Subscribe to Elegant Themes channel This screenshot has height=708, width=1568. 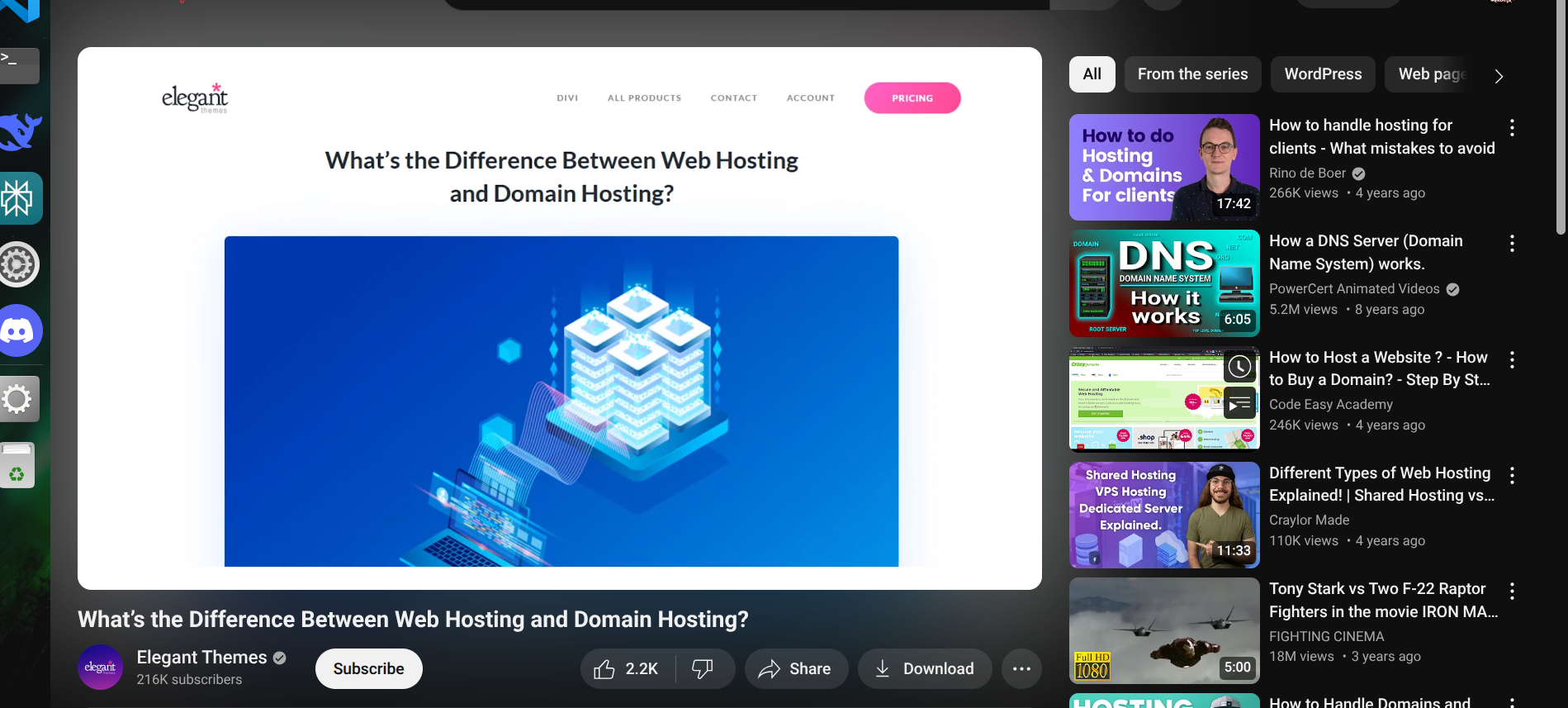[369, 669]
